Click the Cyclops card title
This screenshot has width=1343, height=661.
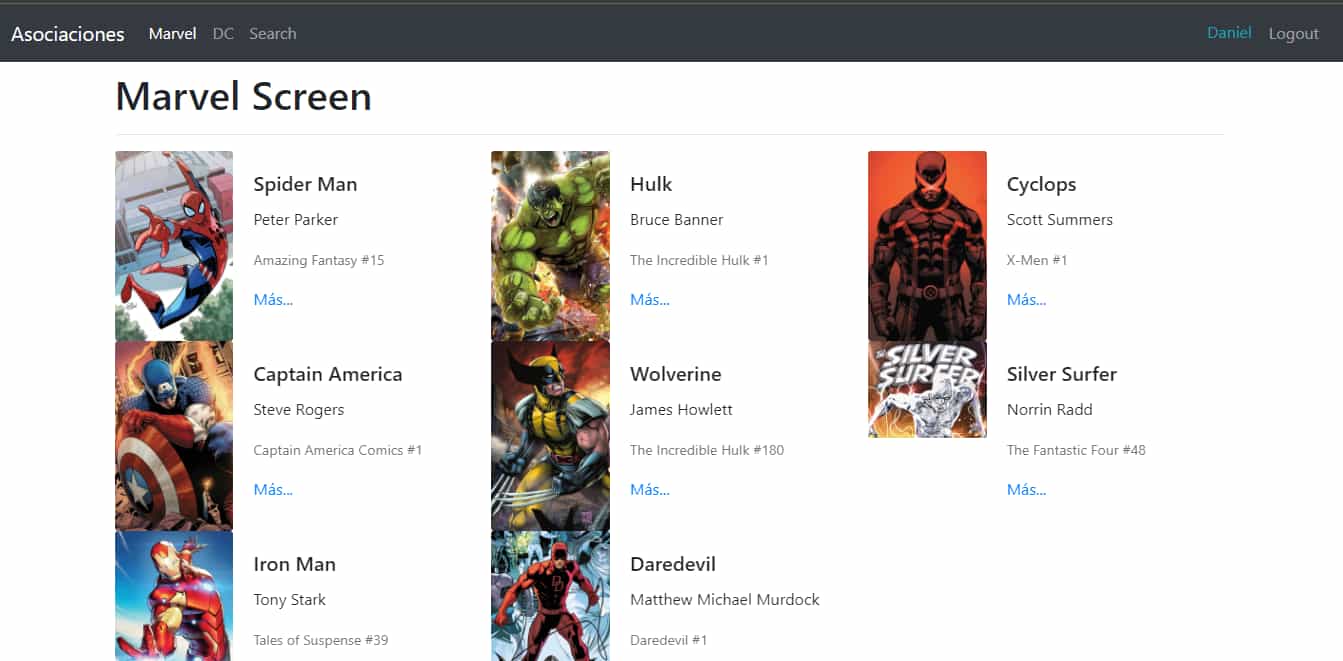click(1042, 185)
